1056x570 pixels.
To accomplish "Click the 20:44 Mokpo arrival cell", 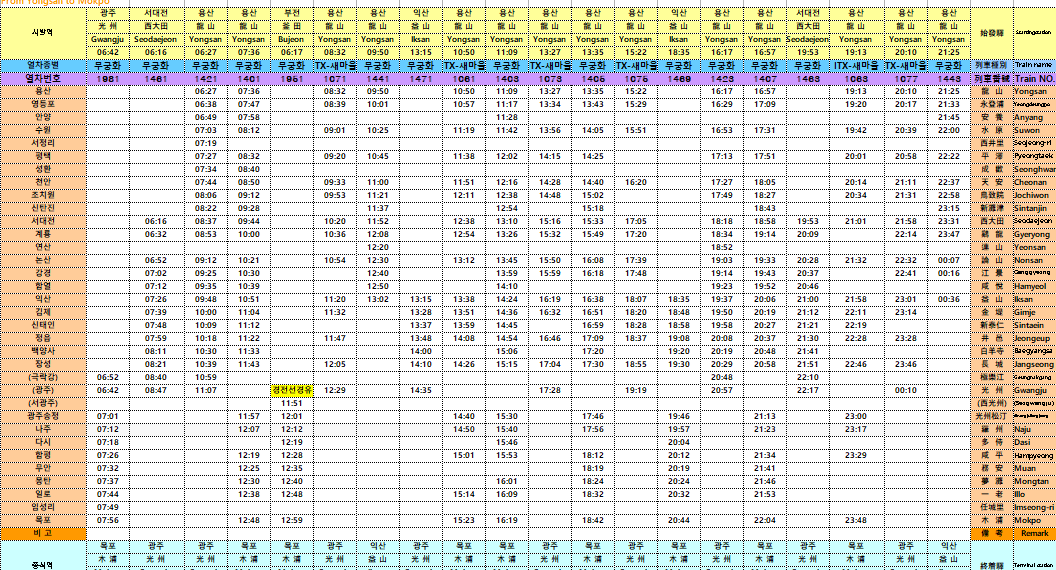I will [x=679, y=520].
